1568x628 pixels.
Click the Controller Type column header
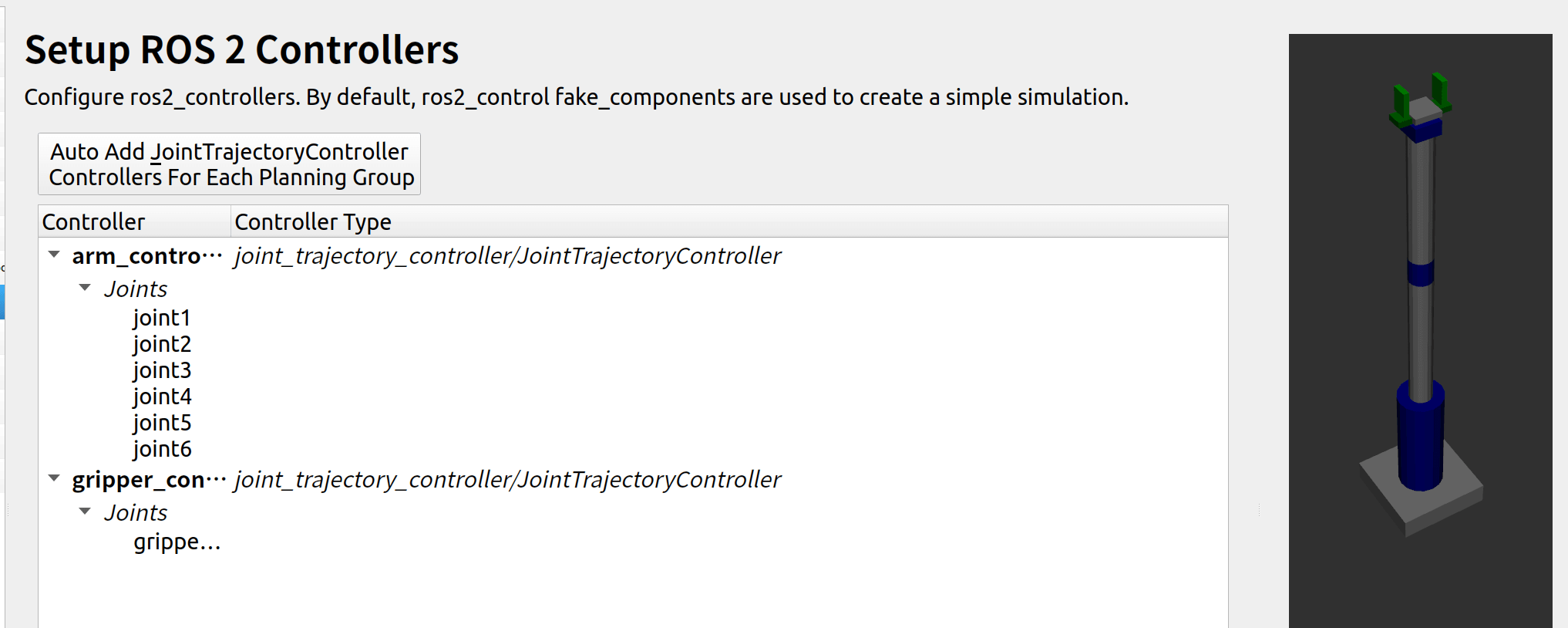point(313,222)
